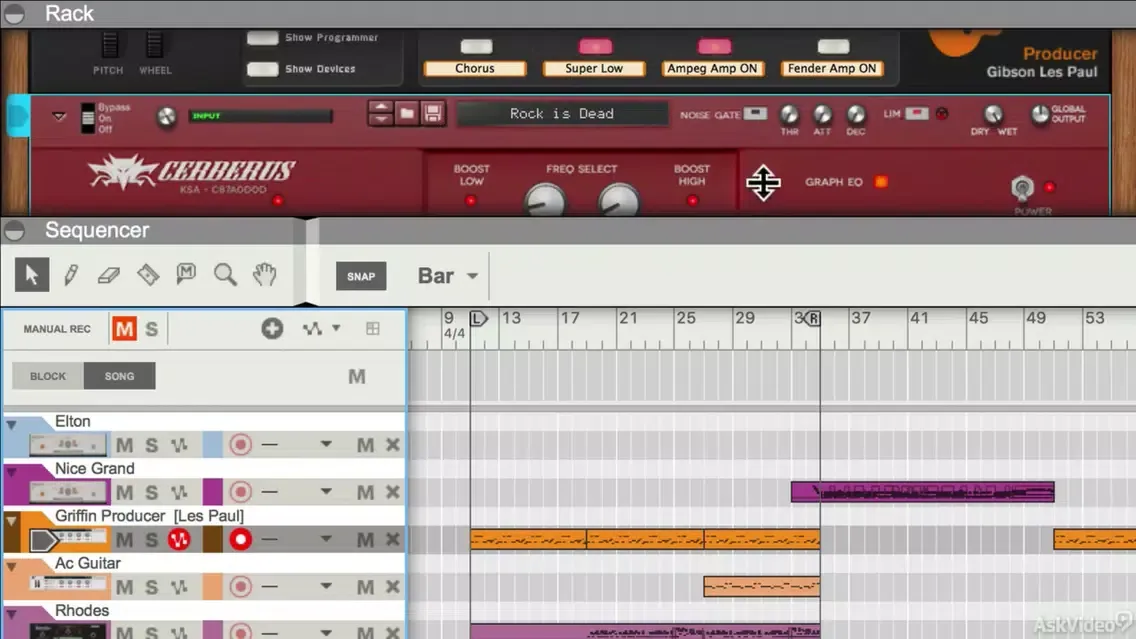Screen dimensions: 1136x639
Task: Toggle the SNAP button
Action: pos(361,276)
